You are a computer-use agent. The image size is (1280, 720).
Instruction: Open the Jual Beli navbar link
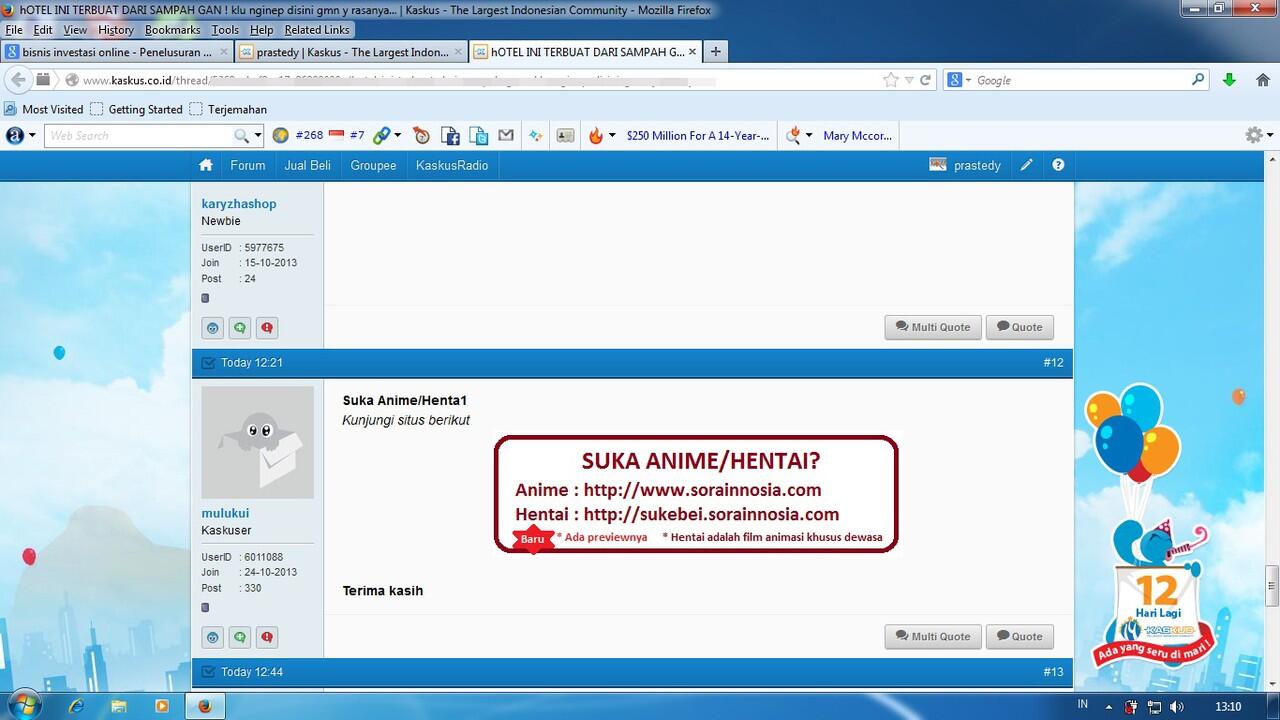pyautogui.click(x=307, y=165)
